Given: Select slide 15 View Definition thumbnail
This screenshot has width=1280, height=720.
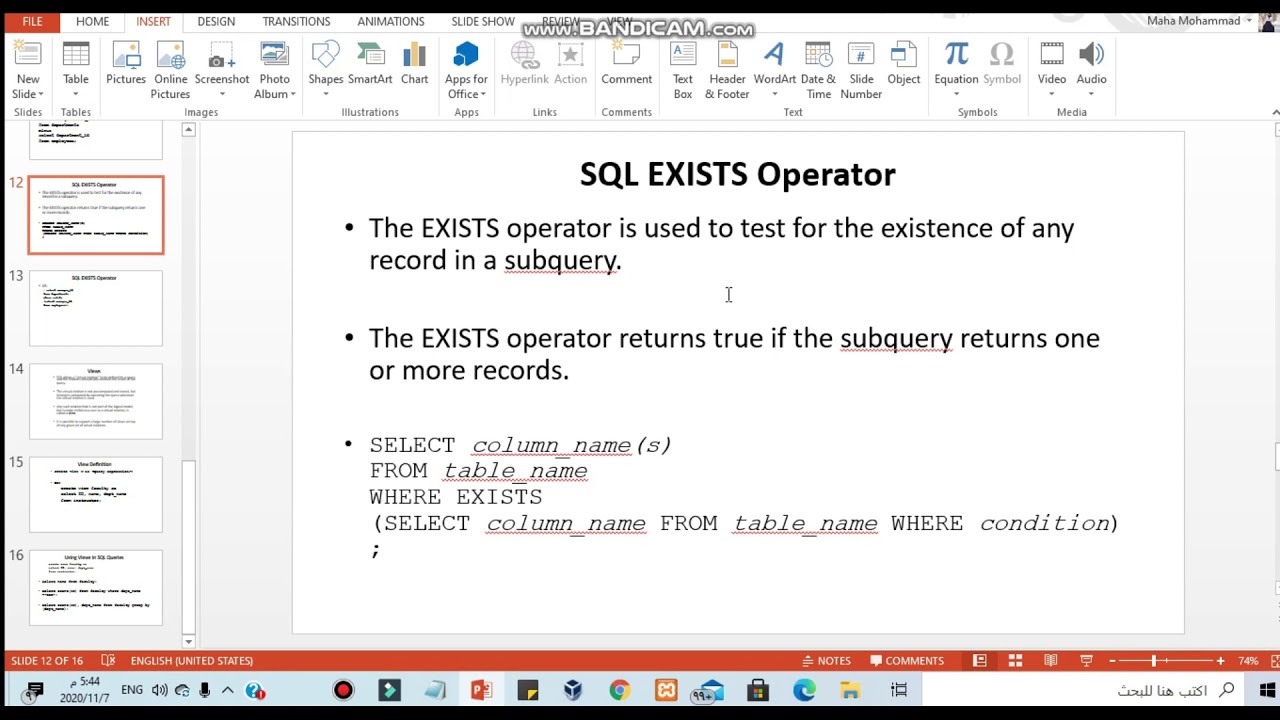Looking at the screenshot, I should click(96, 494).
